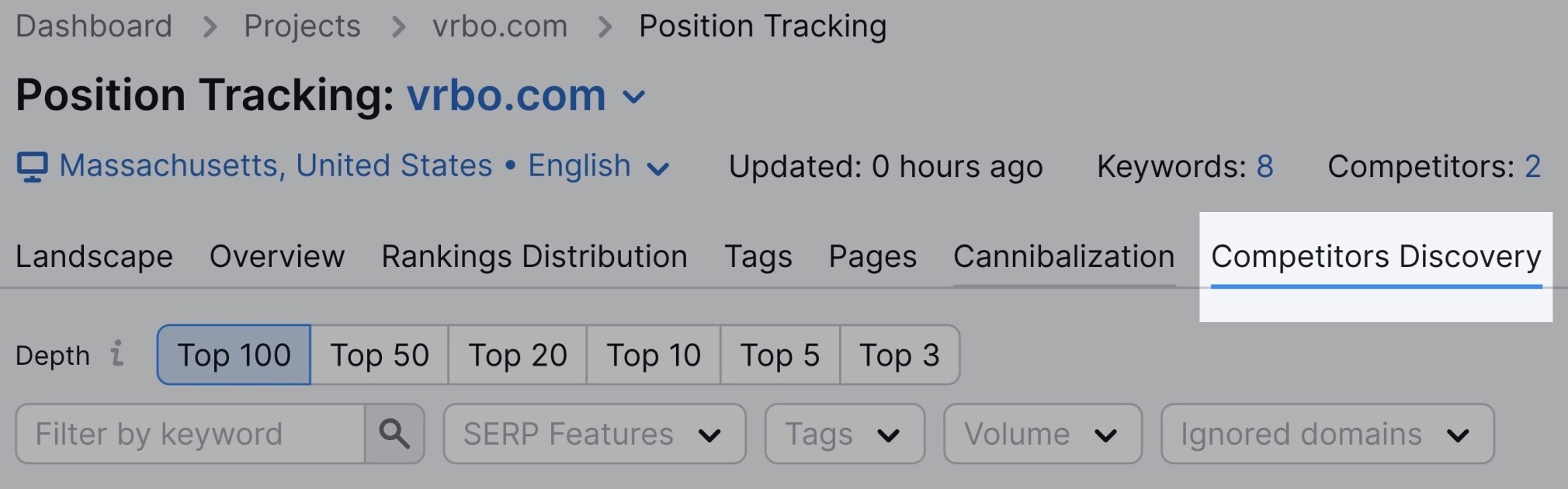Open the Depth info icon
The width and height of the screenshot is (1568, 489).
[x=117, y=353]
